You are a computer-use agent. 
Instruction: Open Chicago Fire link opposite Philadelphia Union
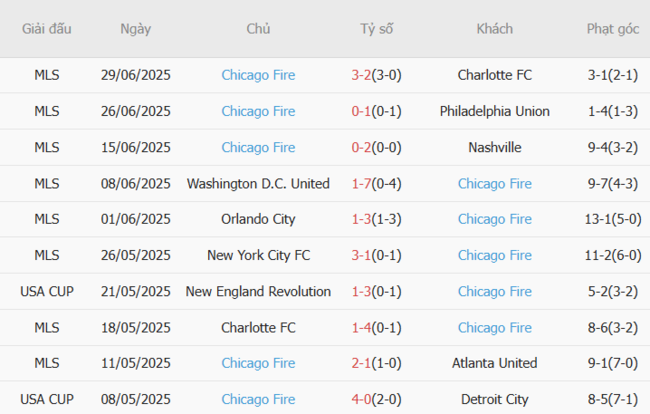[258, 111]
